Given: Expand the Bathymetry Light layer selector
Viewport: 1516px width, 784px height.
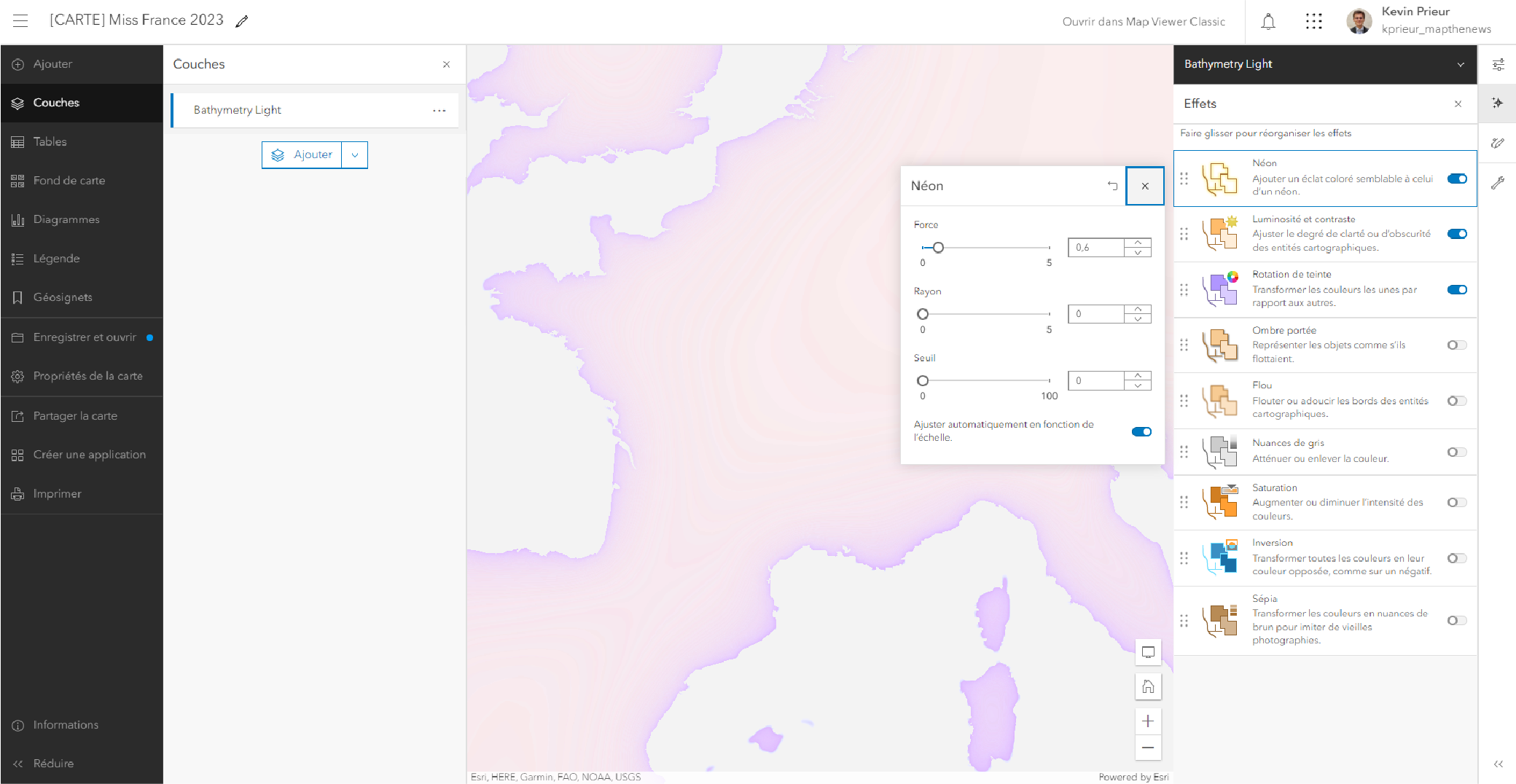Looking at the screenshot, I should [1461, 65].
